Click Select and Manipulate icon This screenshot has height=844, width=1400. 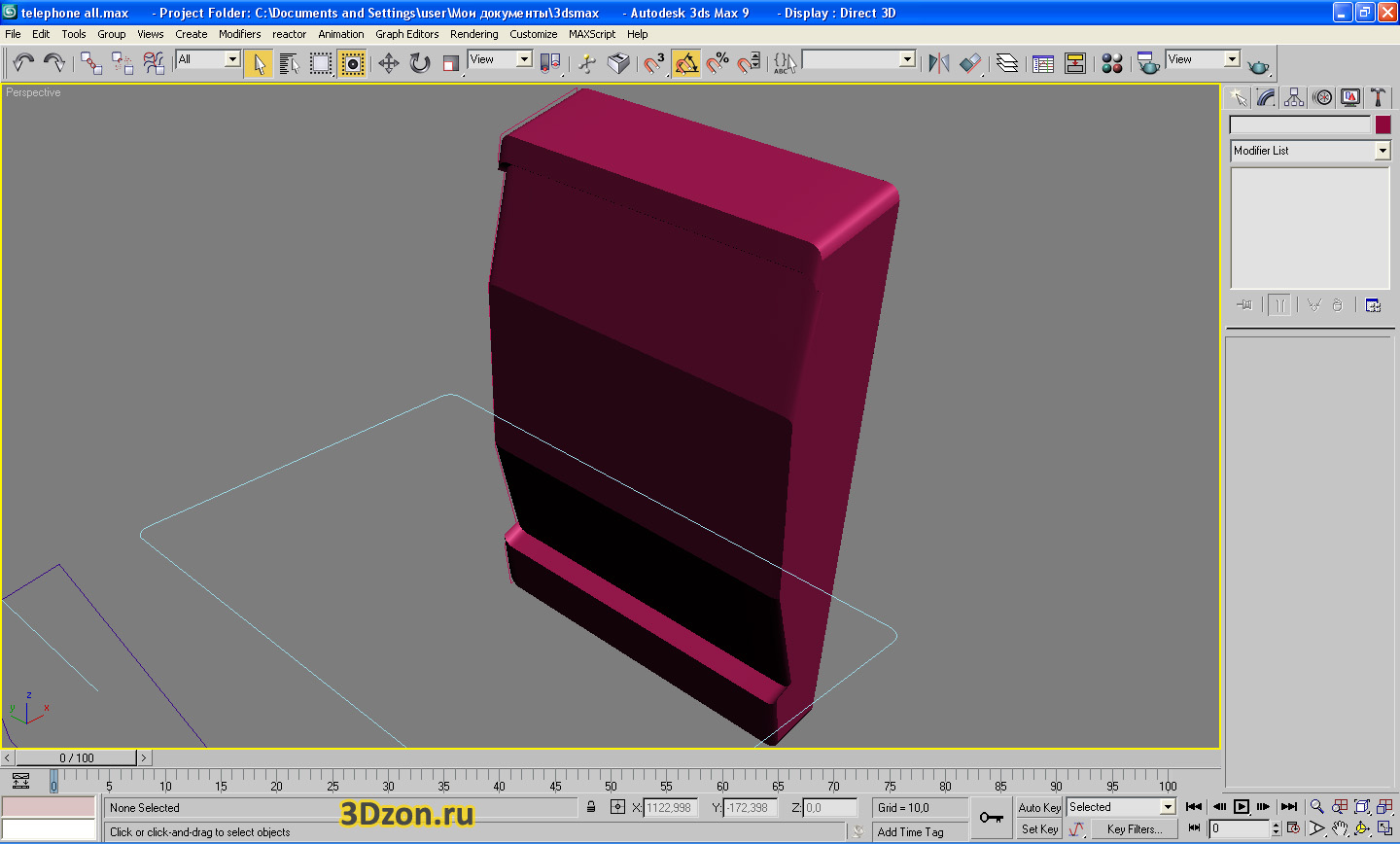[x=587, y=63]
